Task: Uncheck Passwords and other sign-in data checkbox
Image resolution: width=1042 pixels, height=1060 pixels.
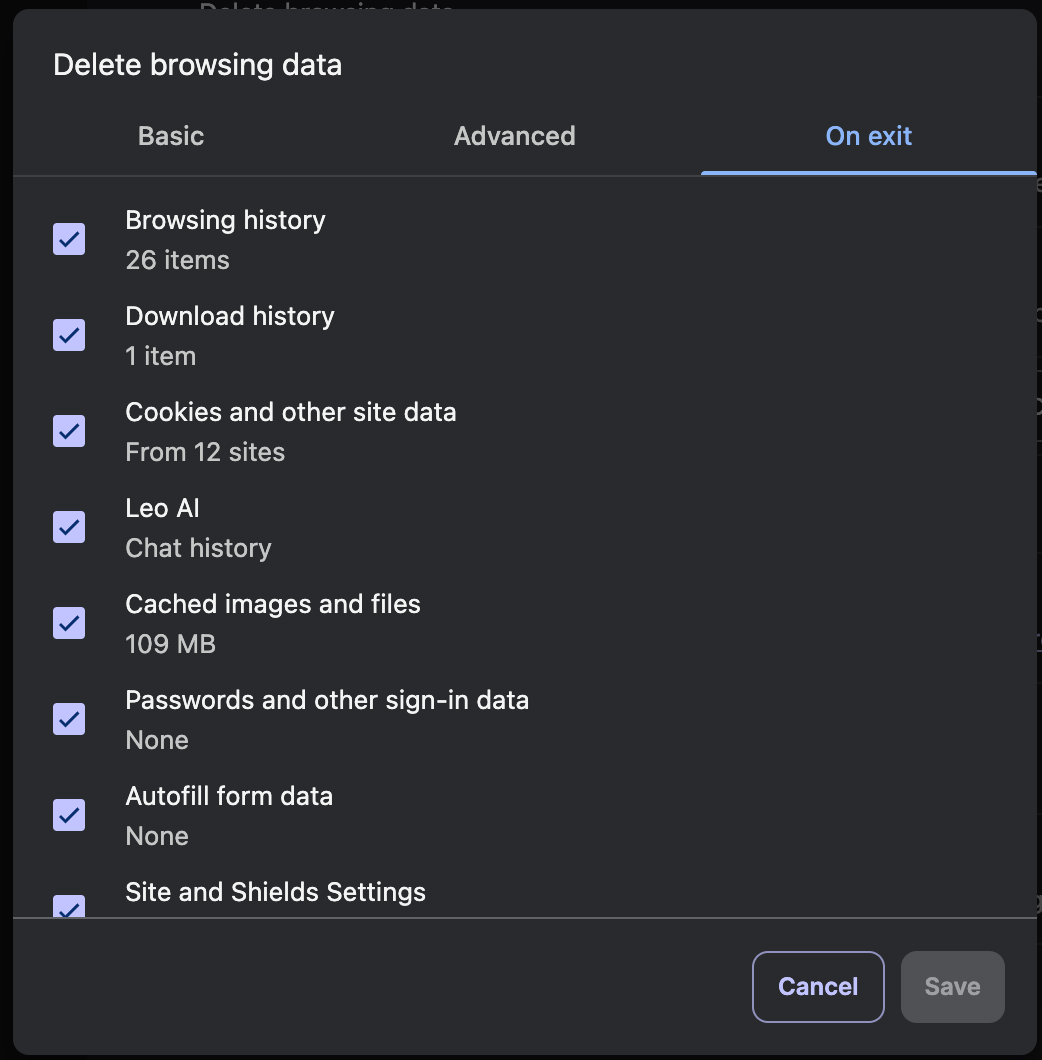Action: (69, 719)
